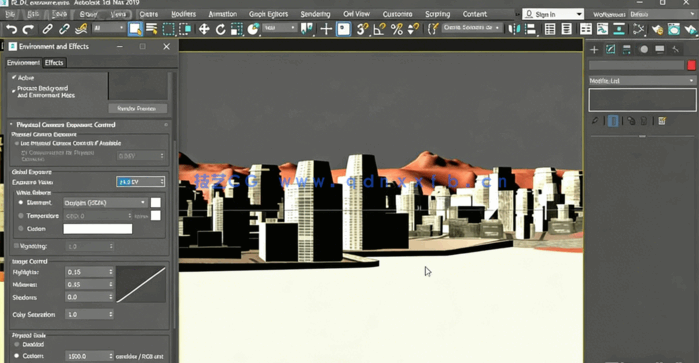
Task: Activate the Select Object tool
Action: tap(135, 29)
